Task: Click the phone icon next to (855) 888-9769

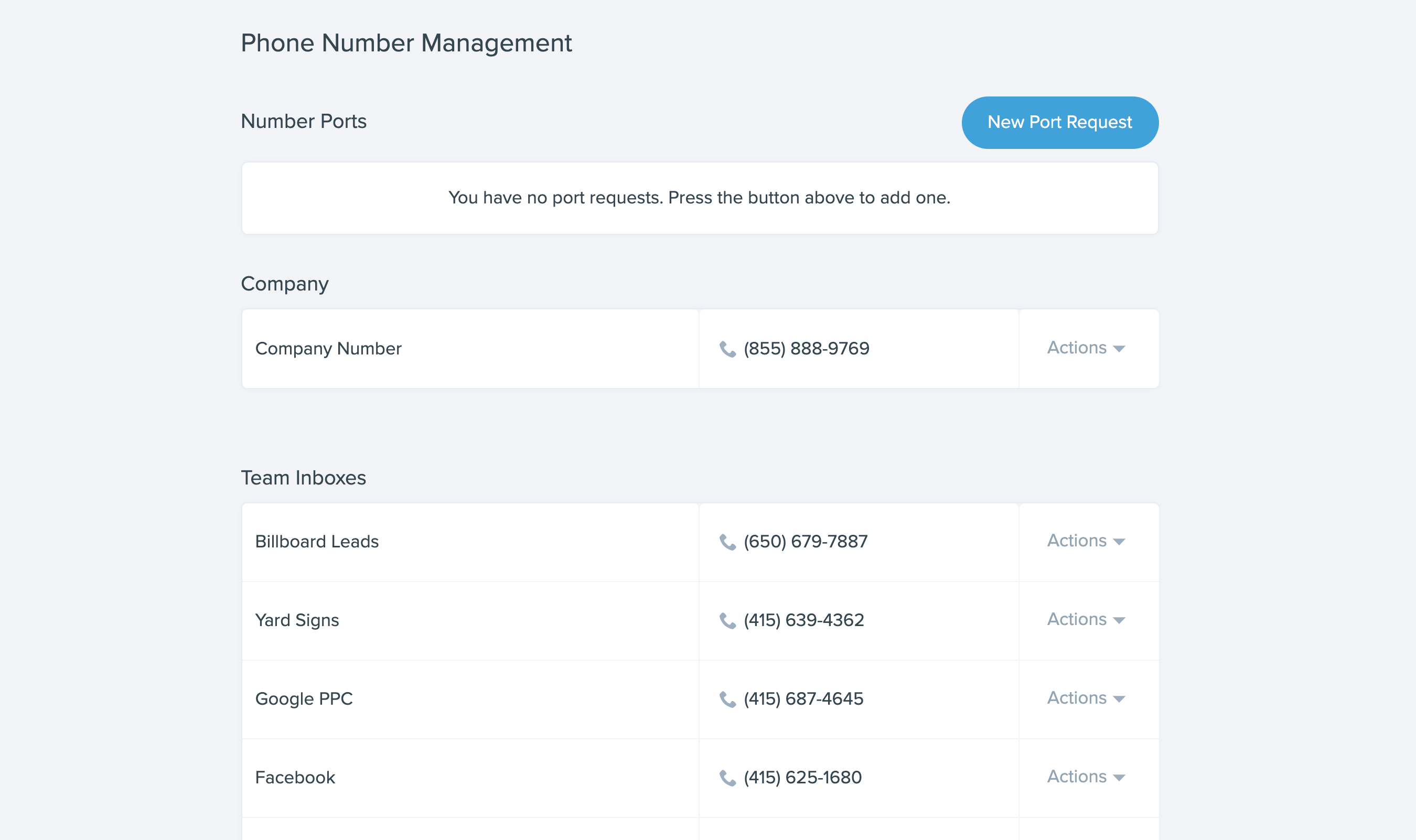Action: (729, 349)
